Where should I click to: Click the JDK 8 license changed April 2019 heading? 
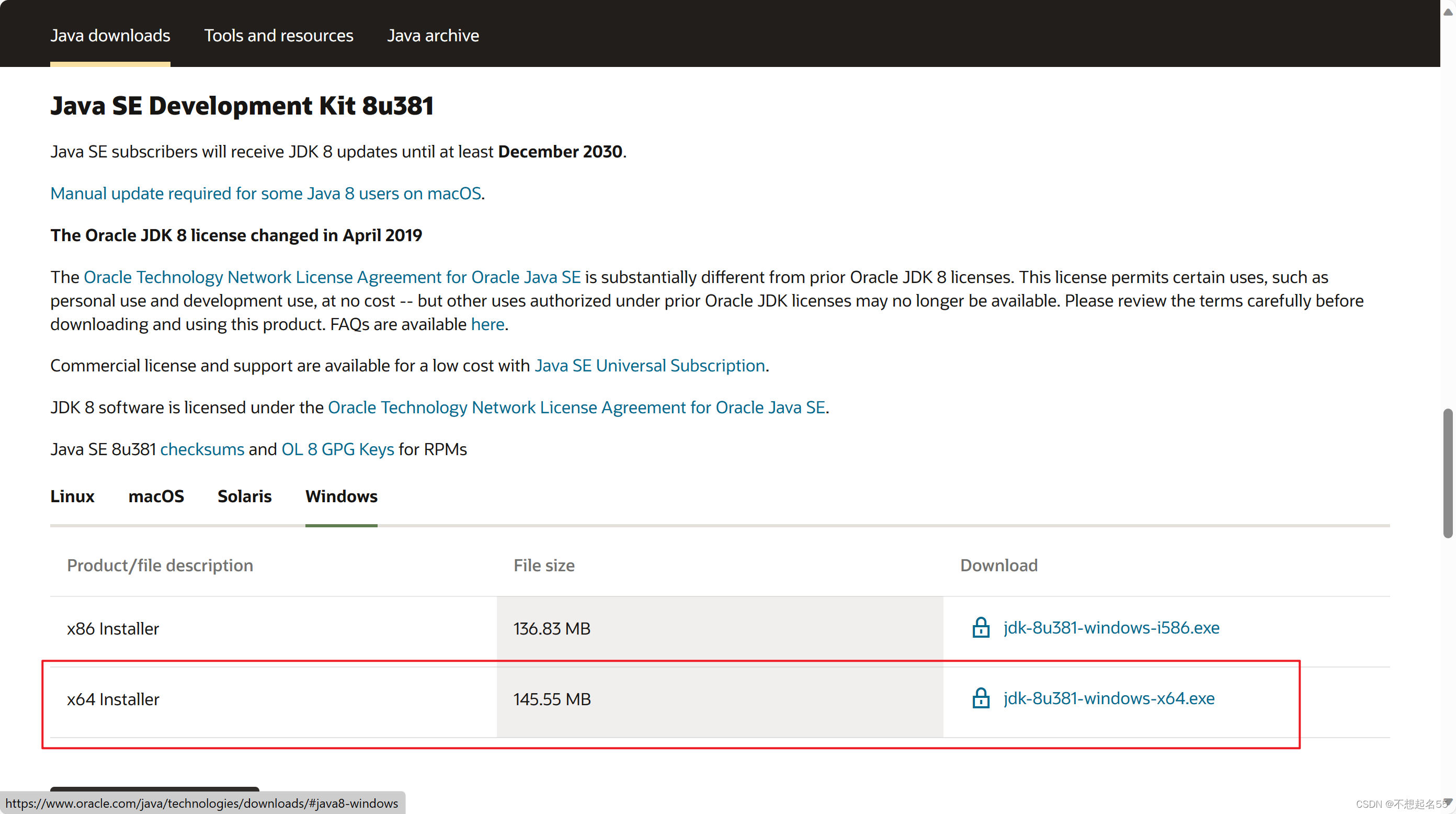[236, 235]
